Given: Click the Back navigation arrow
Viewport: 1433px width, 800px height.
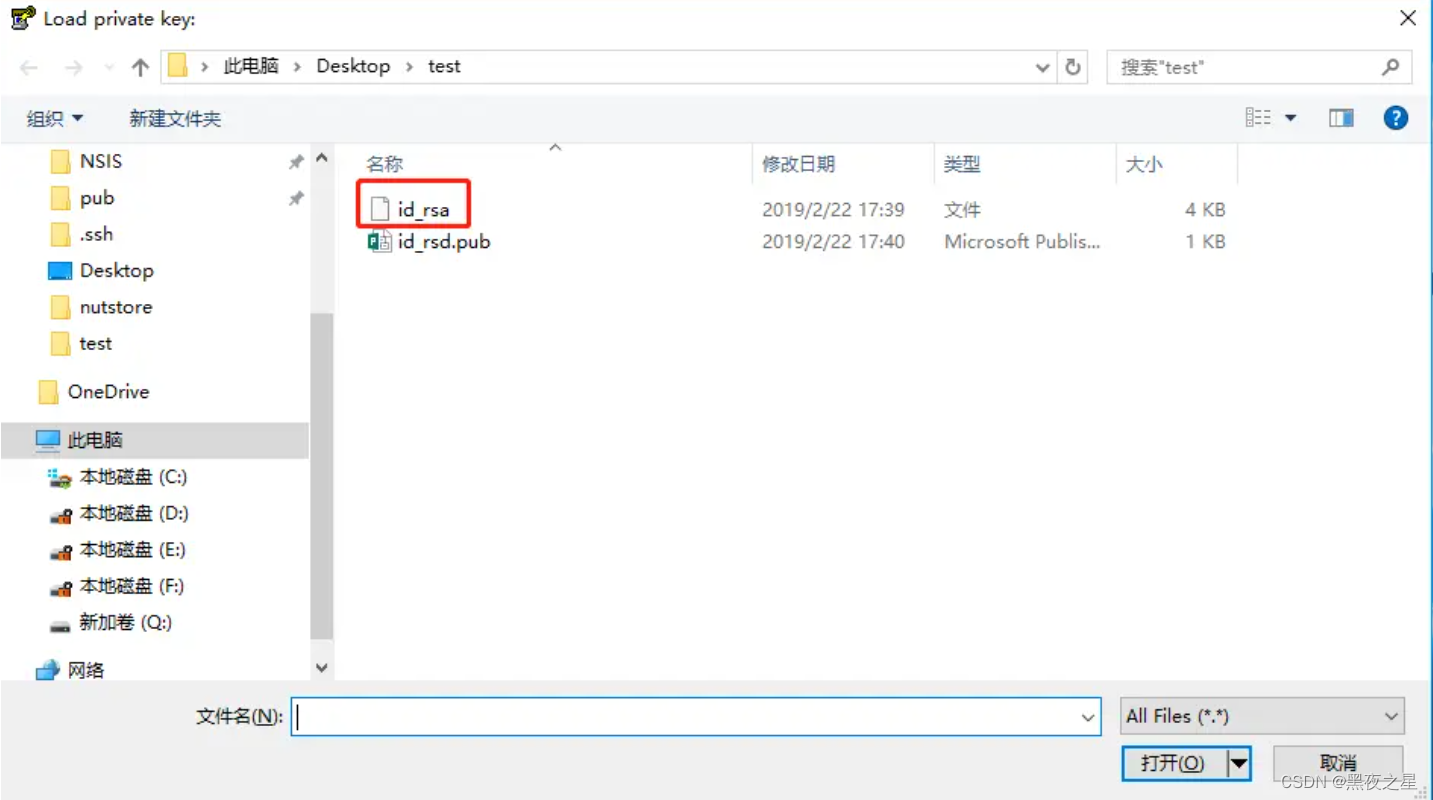Looking at the screenshot, I should pos(29,67).
